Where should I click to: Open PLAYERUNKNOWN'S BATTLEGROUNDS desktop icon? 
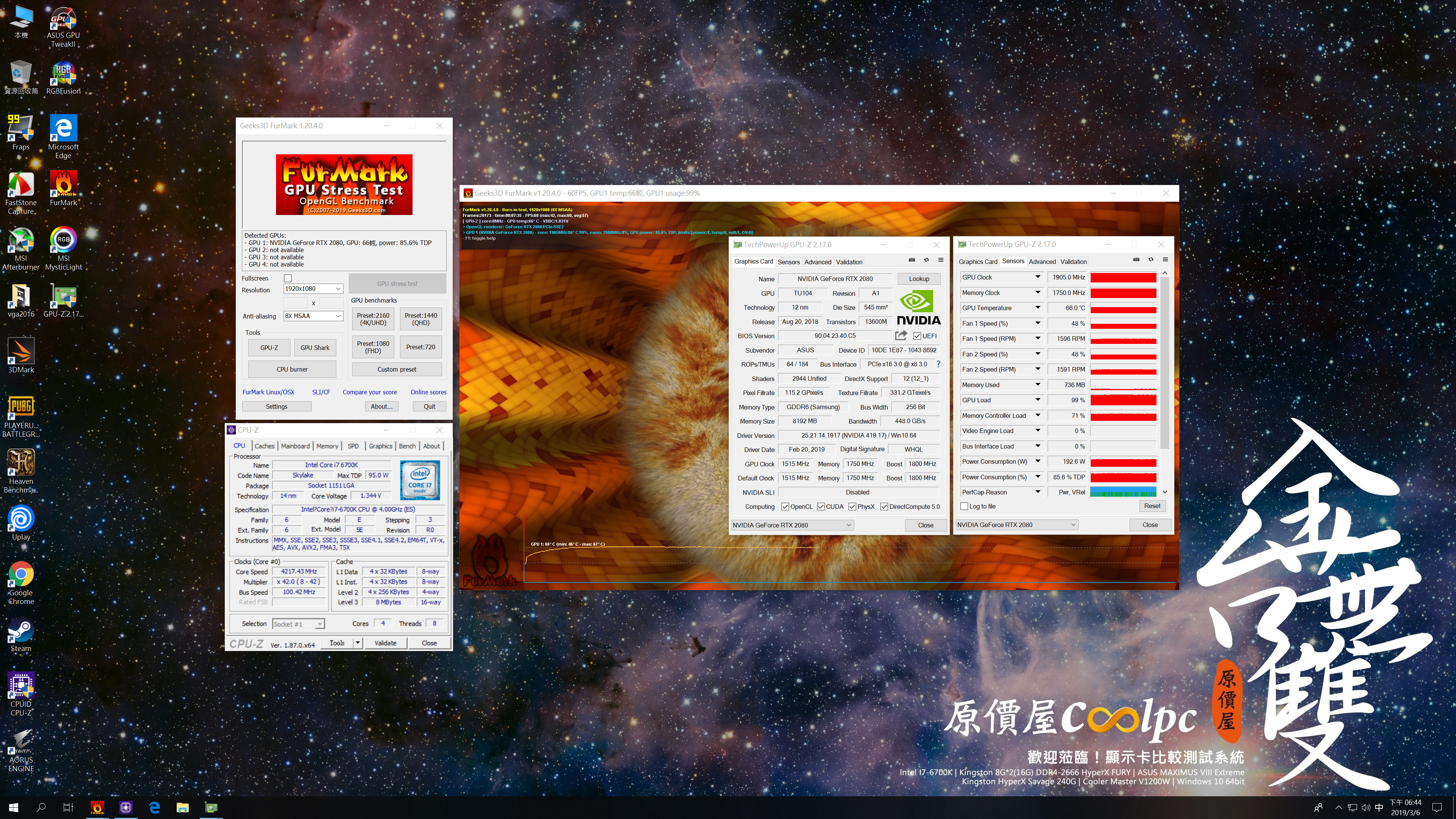tap(21, 417)
